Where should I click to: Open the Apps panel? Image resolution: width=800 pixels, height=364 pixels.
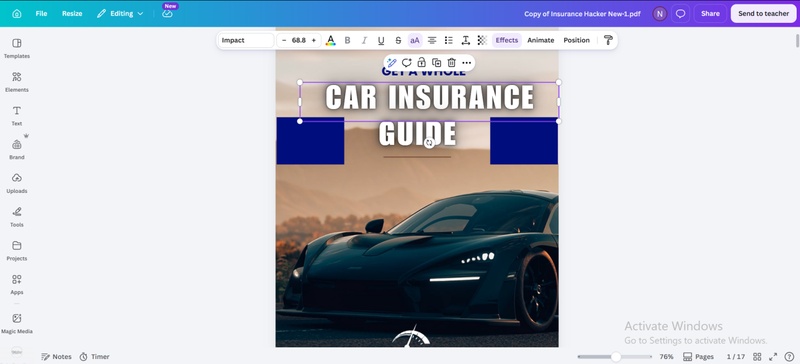click(x=17, y=284)
